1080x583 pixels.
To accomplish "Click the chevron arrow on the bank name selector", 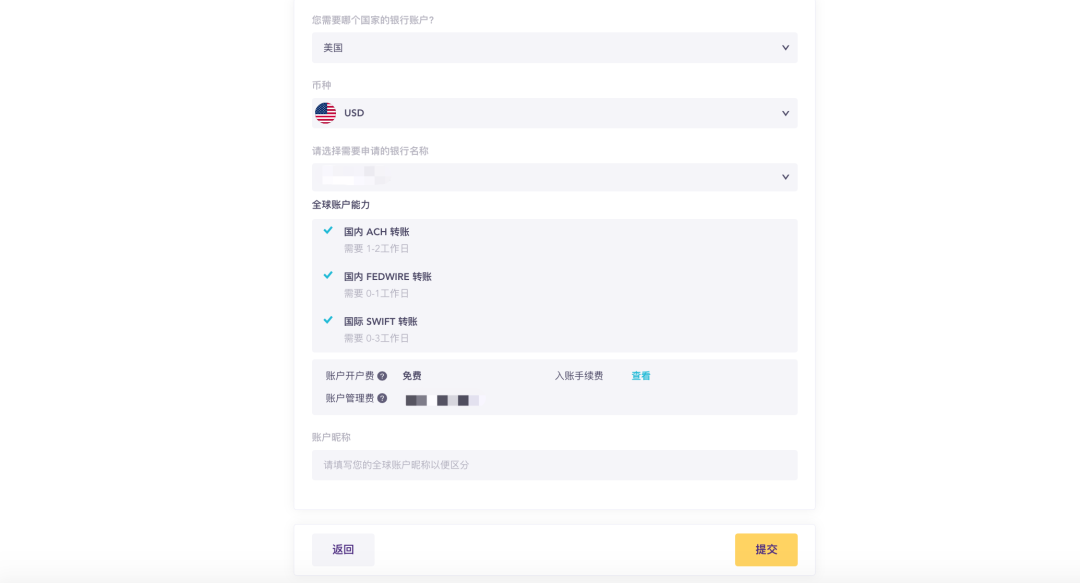I will point(785,177).
